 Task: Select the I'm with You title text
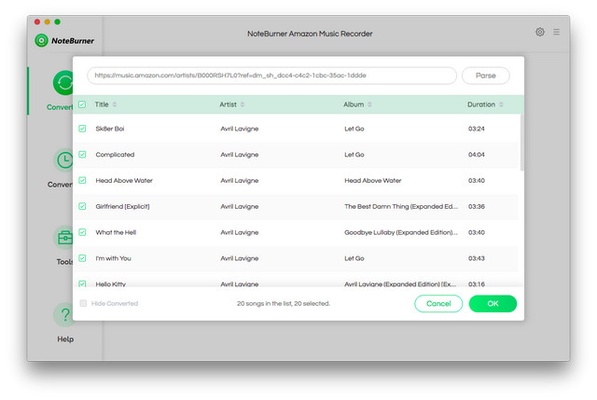click(113, 258)
